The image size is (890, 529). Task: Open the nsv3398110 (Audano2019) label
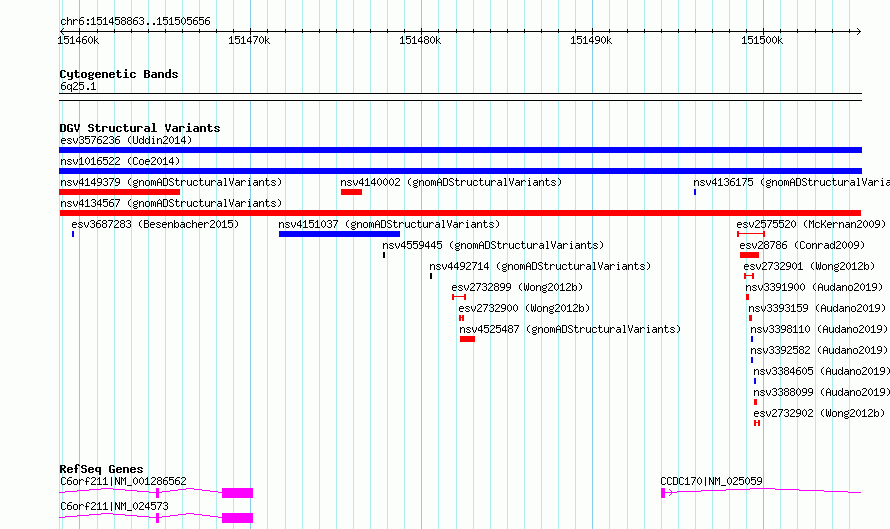coord(819,329)
